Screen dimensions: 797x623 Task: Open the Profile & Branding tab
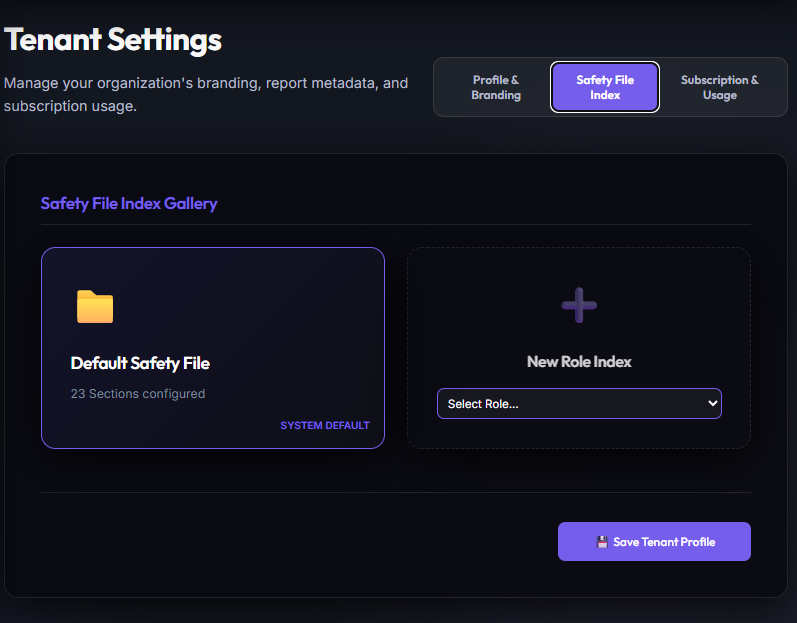(x=496, y=87)
